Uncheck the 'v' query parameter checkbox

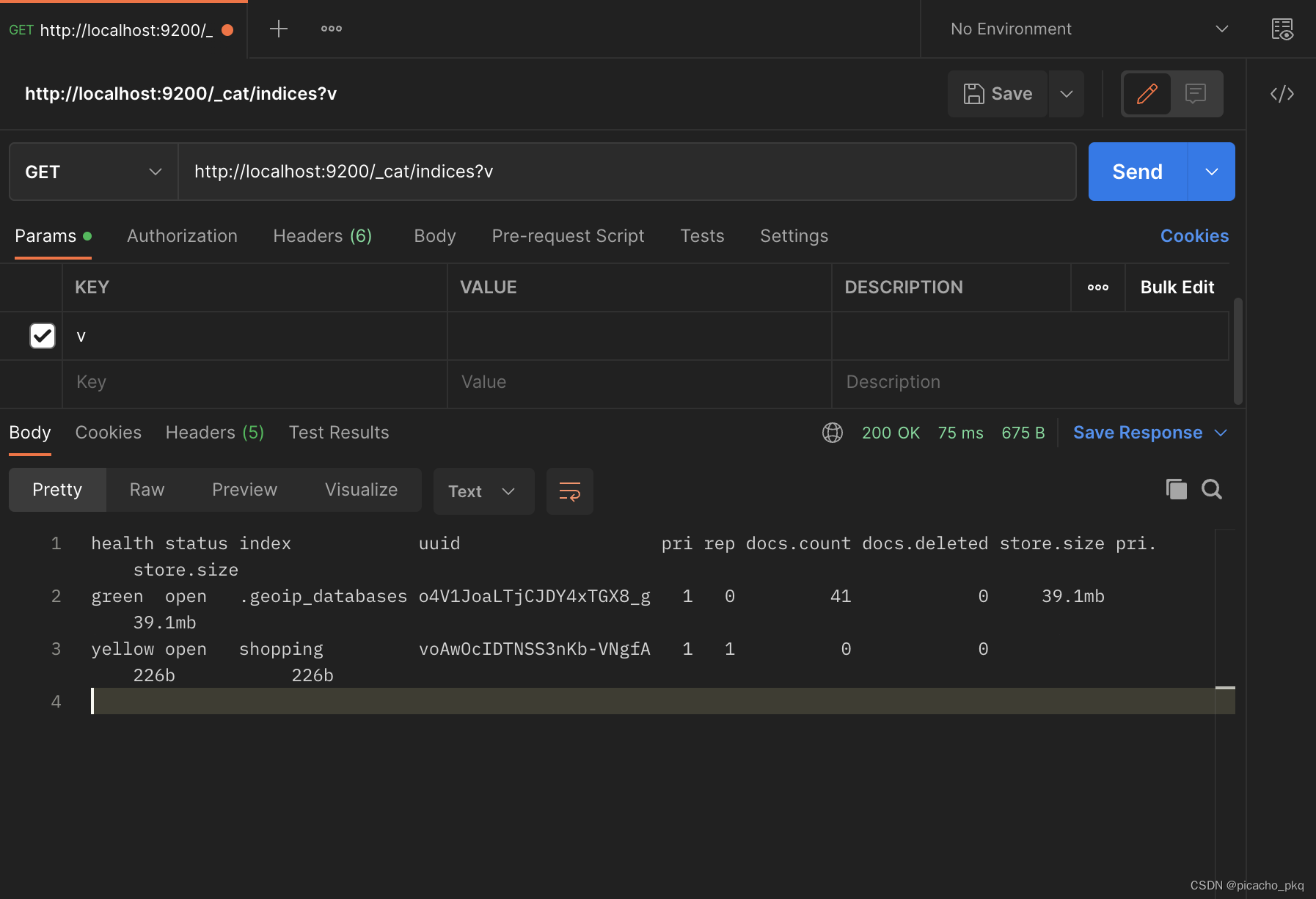pos(43,336)
